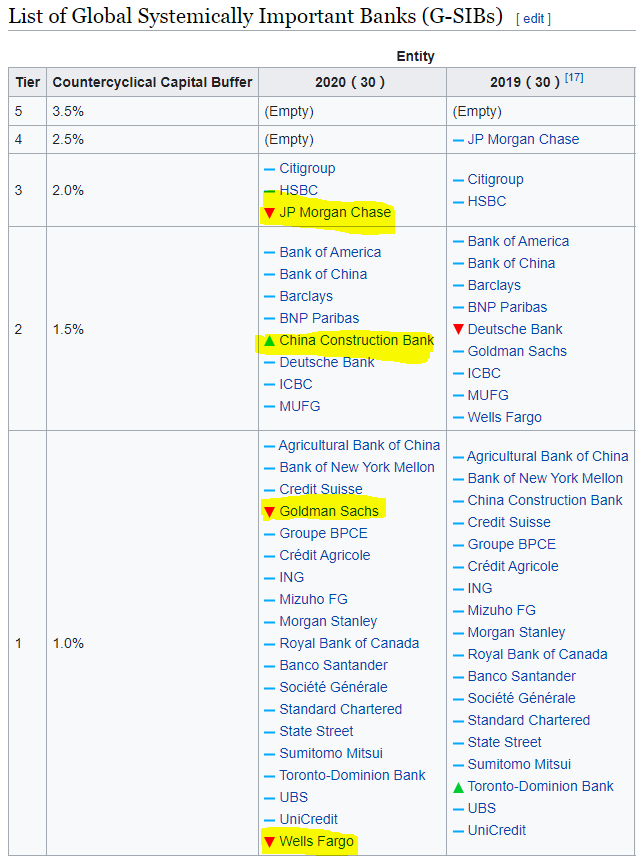Open Sumitomo Mitsui in 2020 column
The height and width of the screenshot is (856, 636).
(331, 753)
